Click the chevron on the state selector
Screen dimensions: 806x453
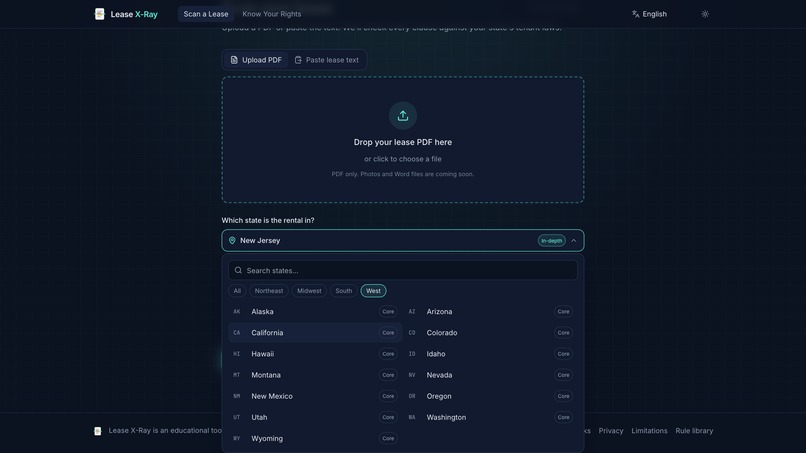574,240
